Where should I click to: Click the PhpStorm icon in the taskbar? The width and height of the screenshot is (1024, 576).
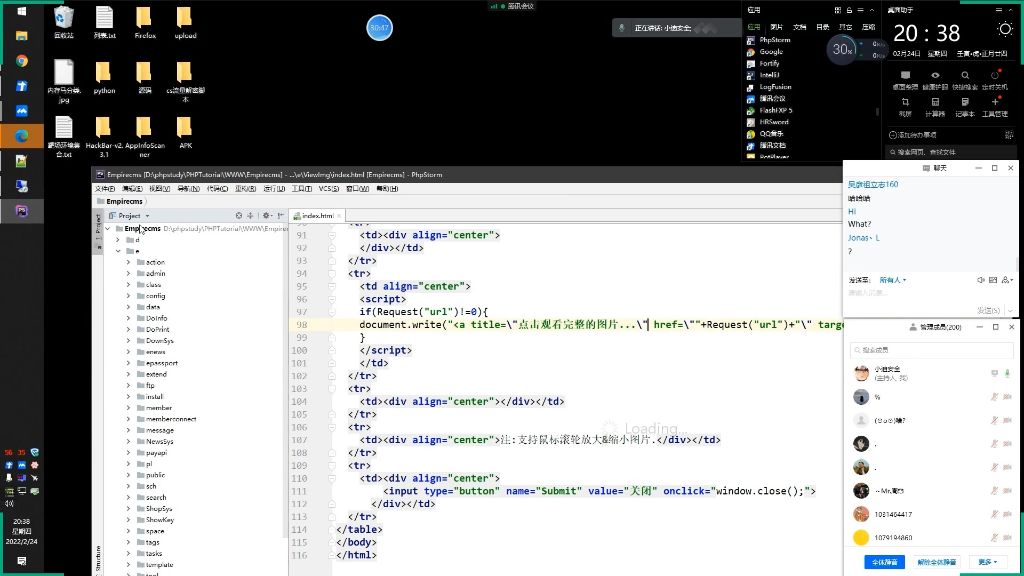(x=22, y=211)
